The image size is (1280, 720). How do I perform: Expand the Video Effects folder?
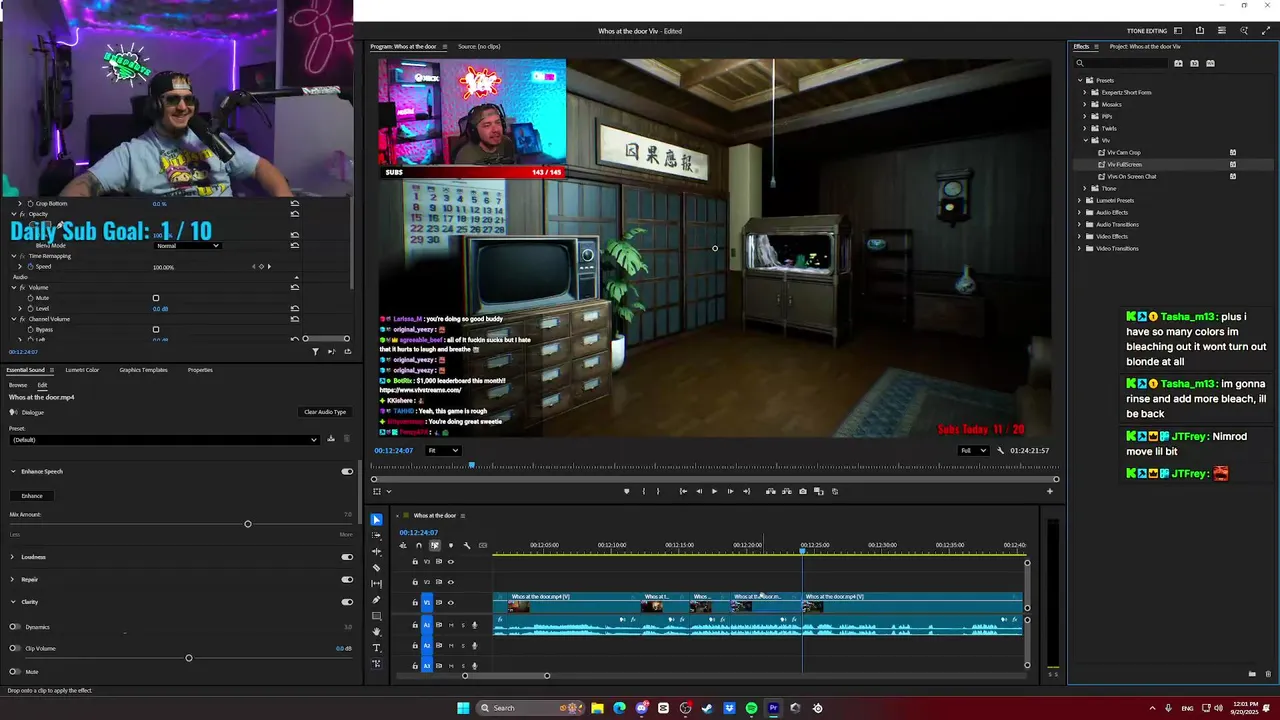[x=1080, y=237]
